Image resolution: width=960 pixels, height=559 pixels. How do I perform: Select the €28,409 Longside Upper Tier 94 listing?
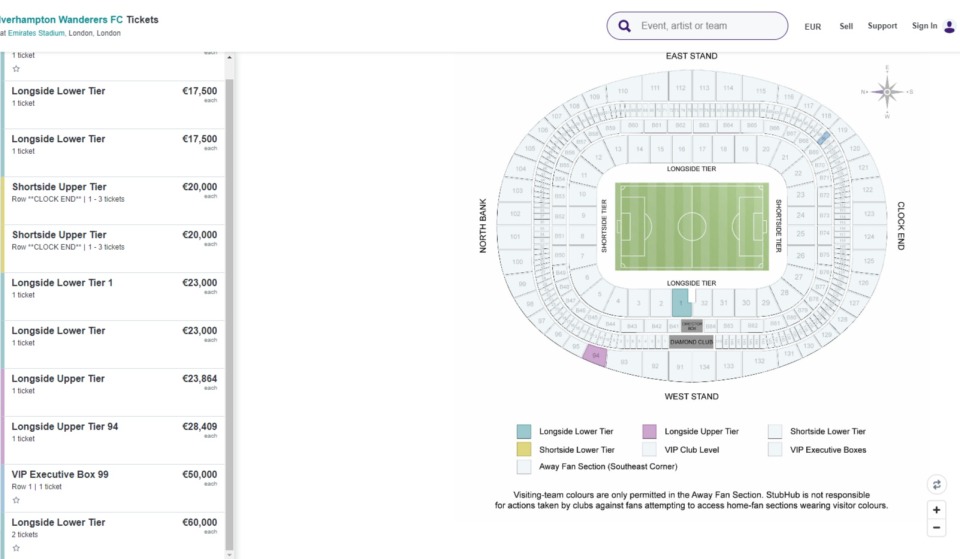pyautogui.click(x=114, y=432)
